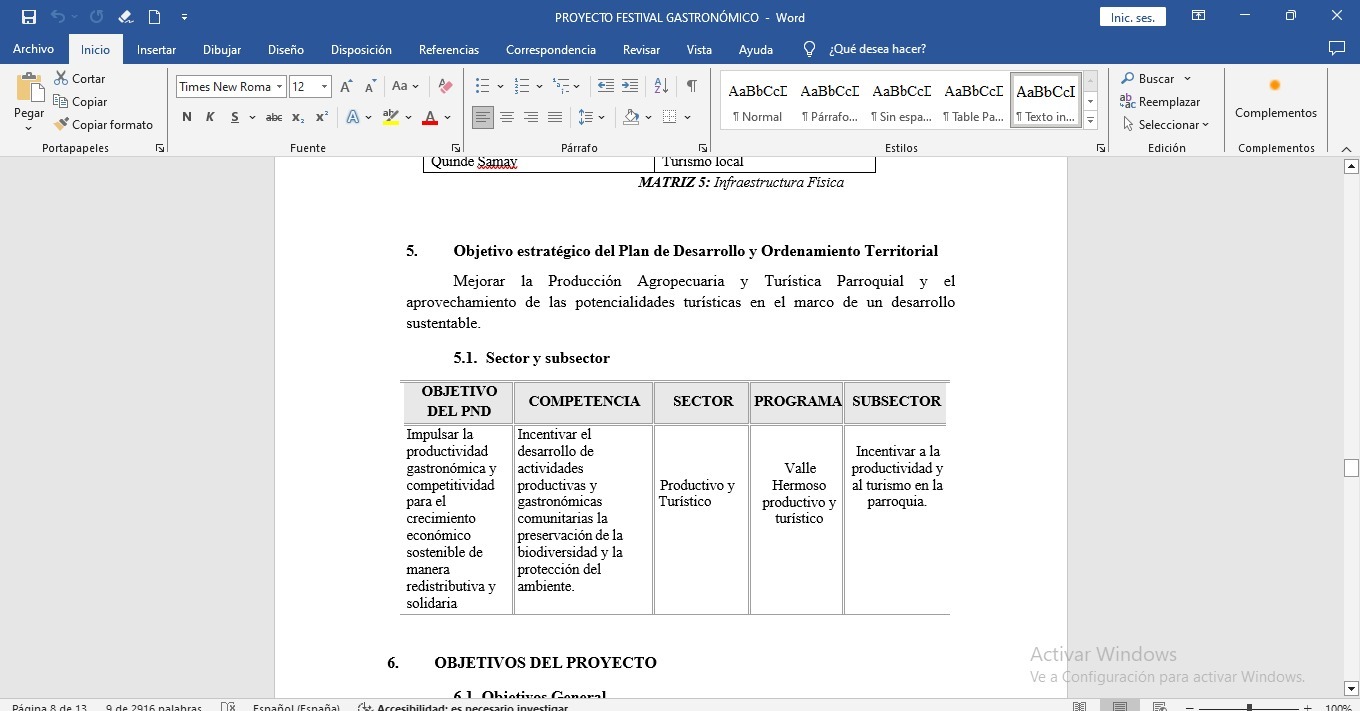Screen dimensions: 1360x711
Task: Show paragraph marks with the pilcrow icon
Action: pyautogui.click(x=691, y=87)
